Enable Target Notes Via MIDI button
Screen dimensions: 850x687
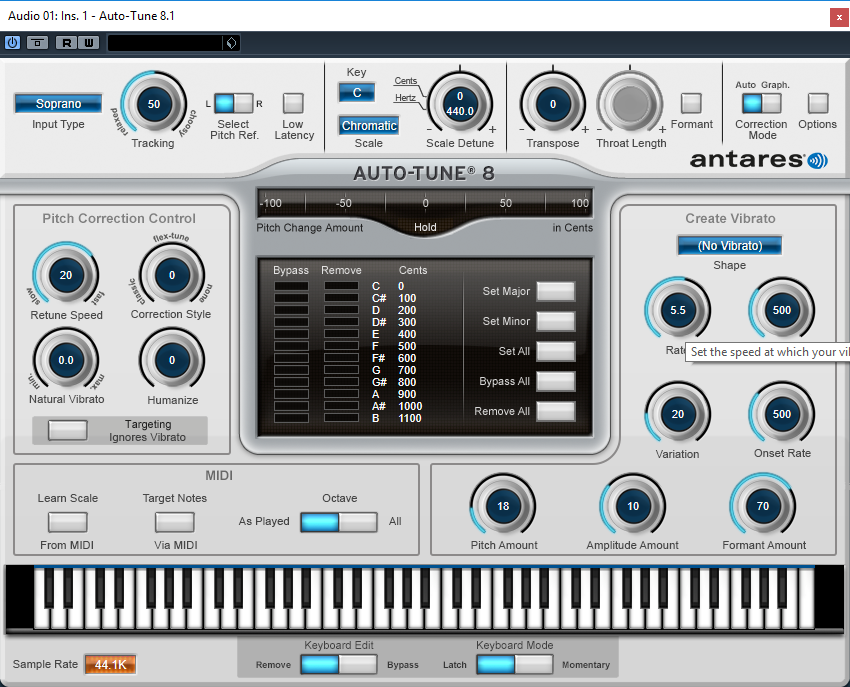pos(175,522)
